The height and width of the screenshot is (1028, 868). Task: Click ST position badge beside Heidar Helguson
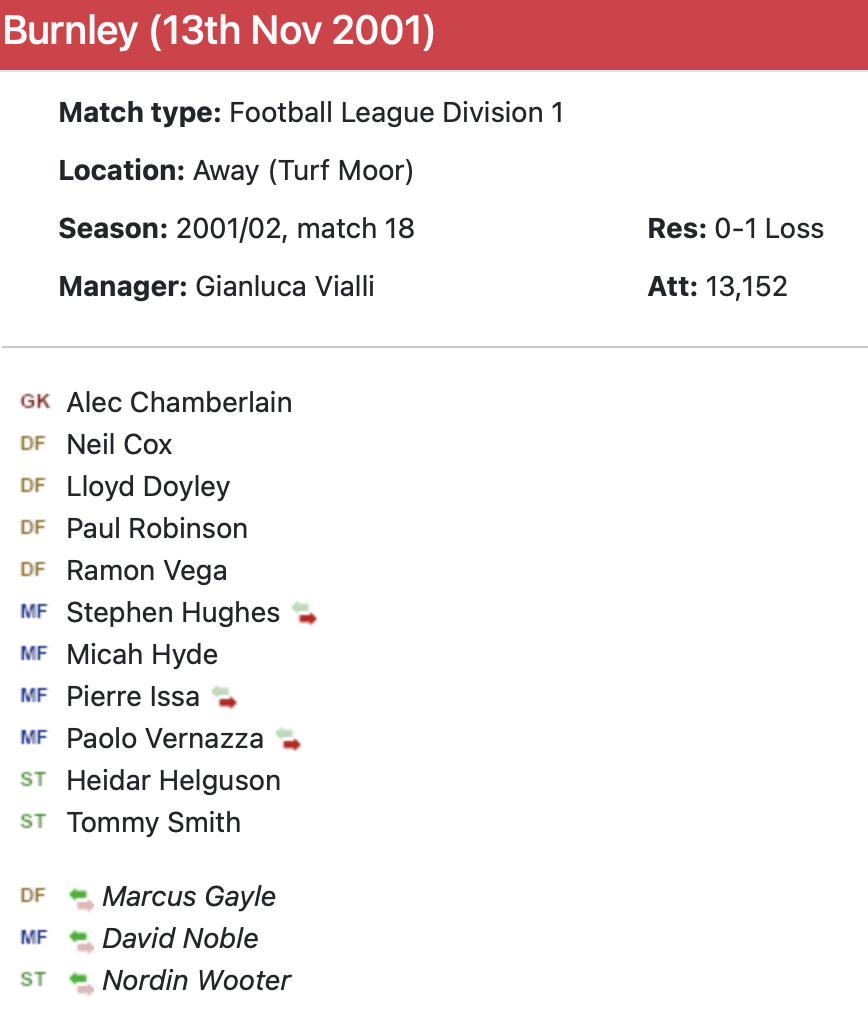pyautogui.click(x=33, y=780)
